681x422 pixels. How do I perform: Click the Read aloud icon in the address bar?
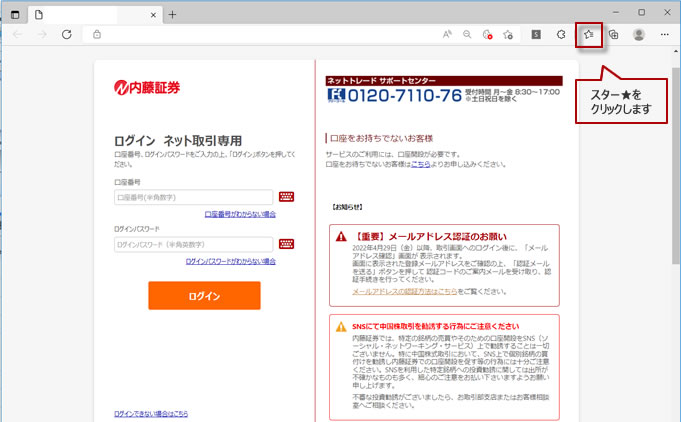[447, 34]
